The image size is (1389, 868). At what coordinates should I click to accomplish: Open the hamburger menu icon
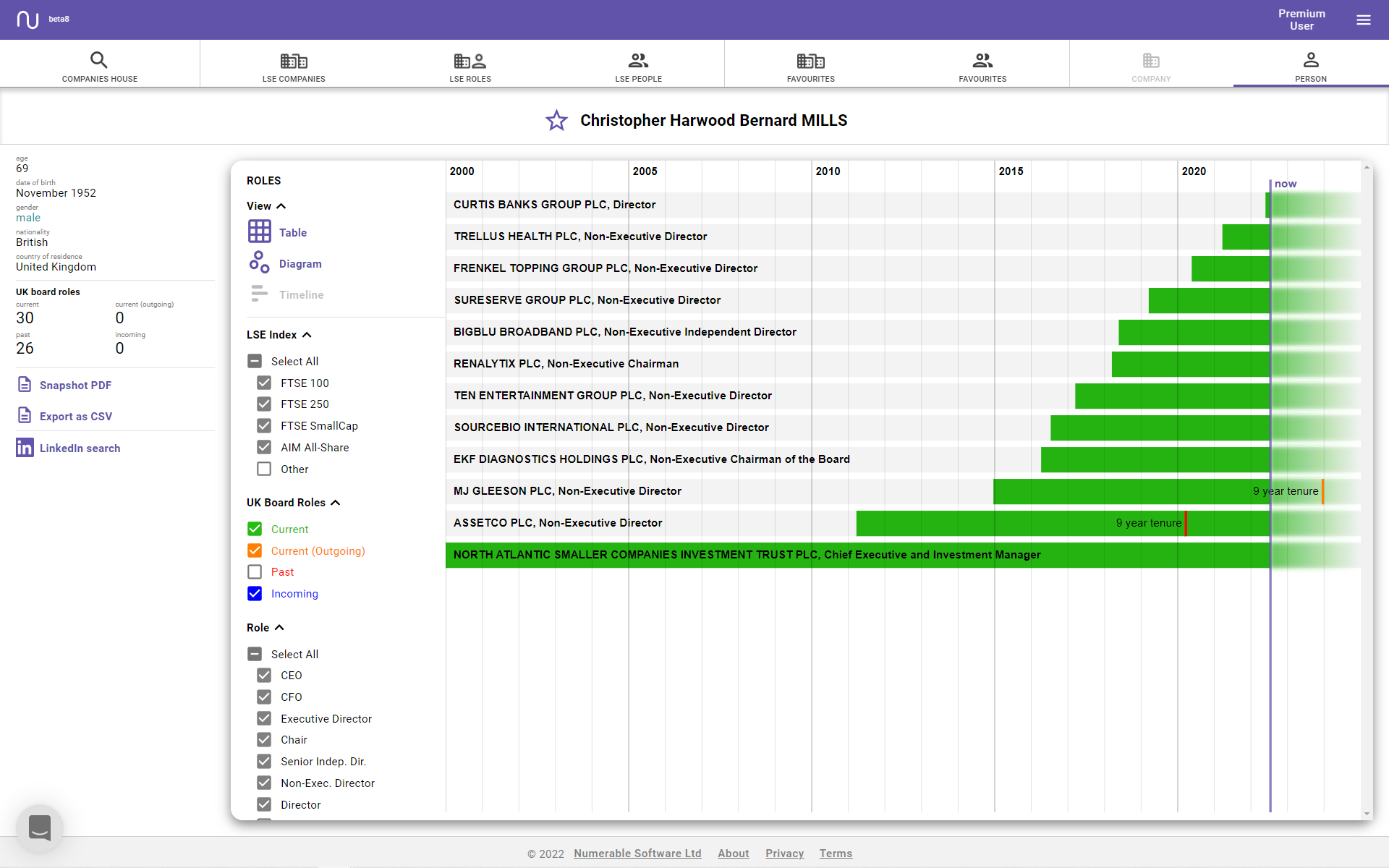(1363, 20)
